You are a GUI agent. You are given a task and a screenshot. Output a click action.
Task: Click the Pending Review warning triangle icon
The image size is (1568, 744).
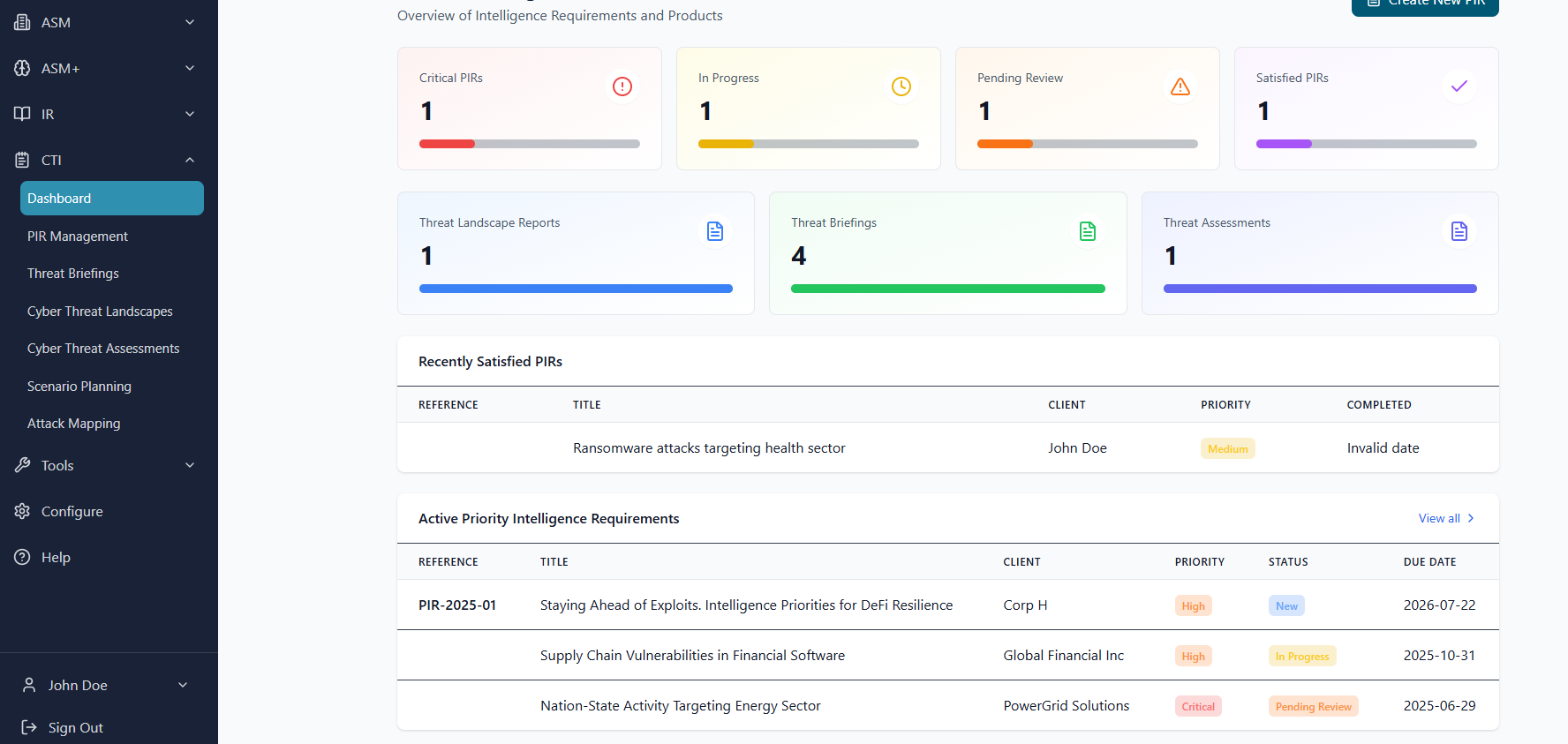(1180, 86)
